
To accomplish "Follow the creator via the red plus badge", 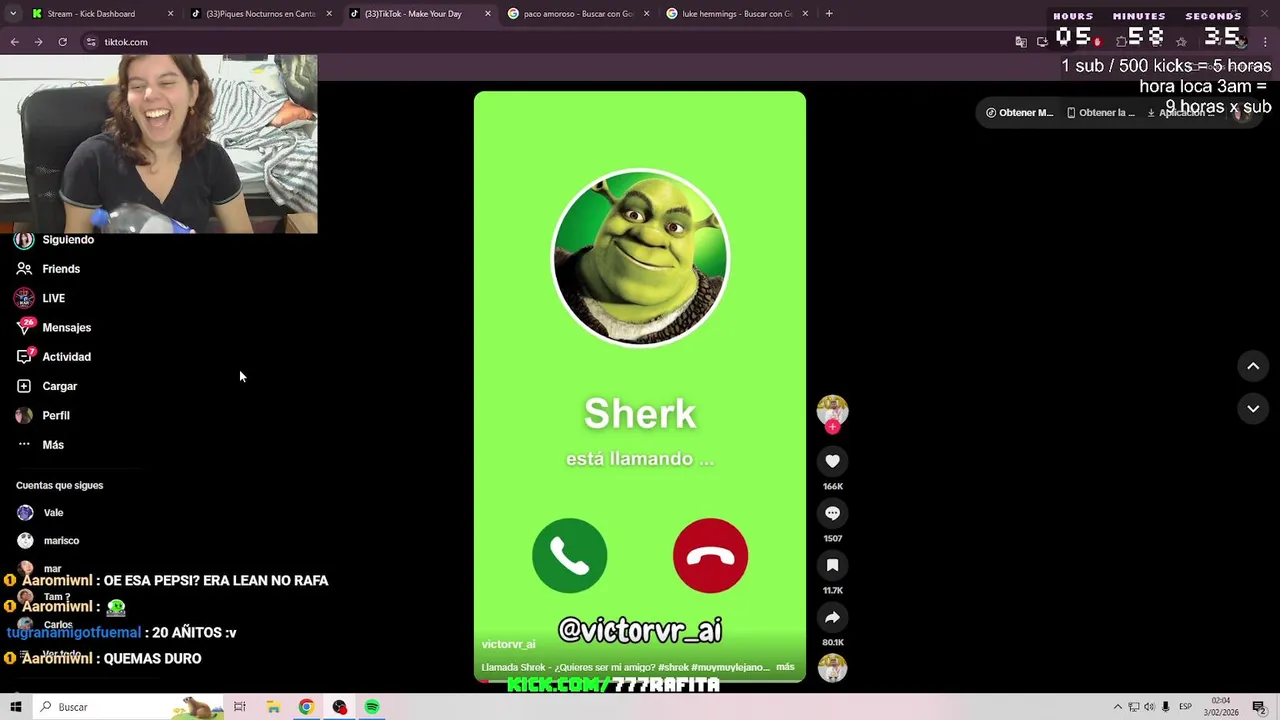I will pos(832,427).
